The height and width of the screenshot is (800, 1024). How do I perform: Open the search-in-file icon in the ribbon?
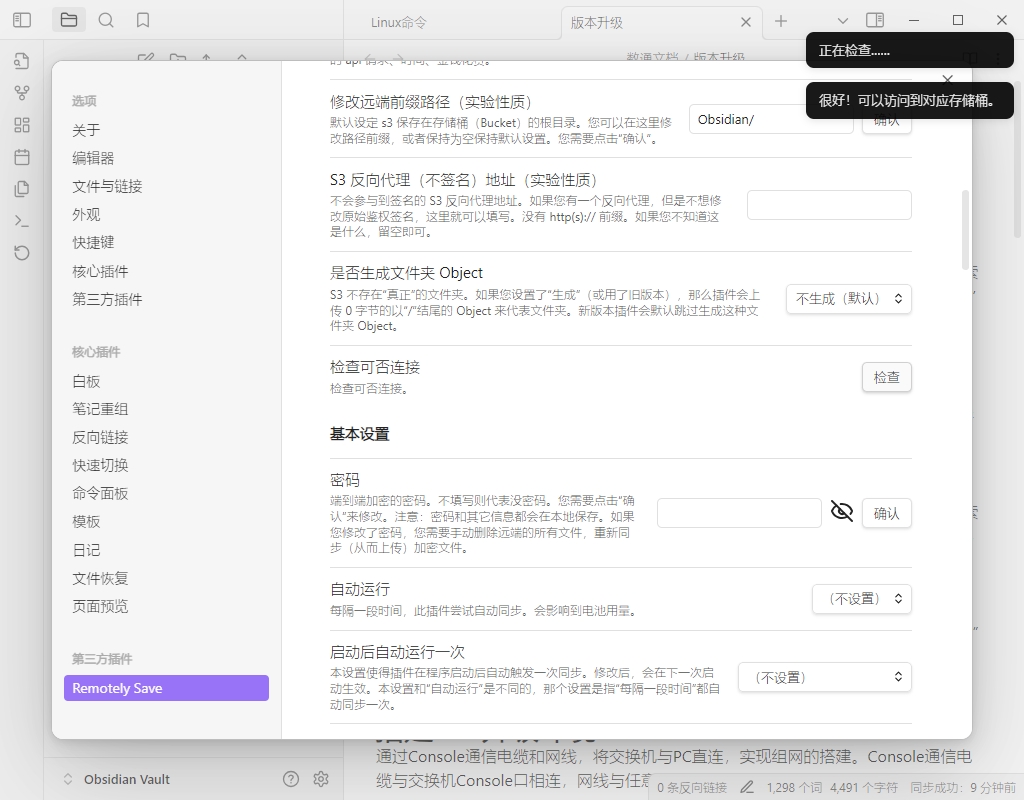(21, 62)
